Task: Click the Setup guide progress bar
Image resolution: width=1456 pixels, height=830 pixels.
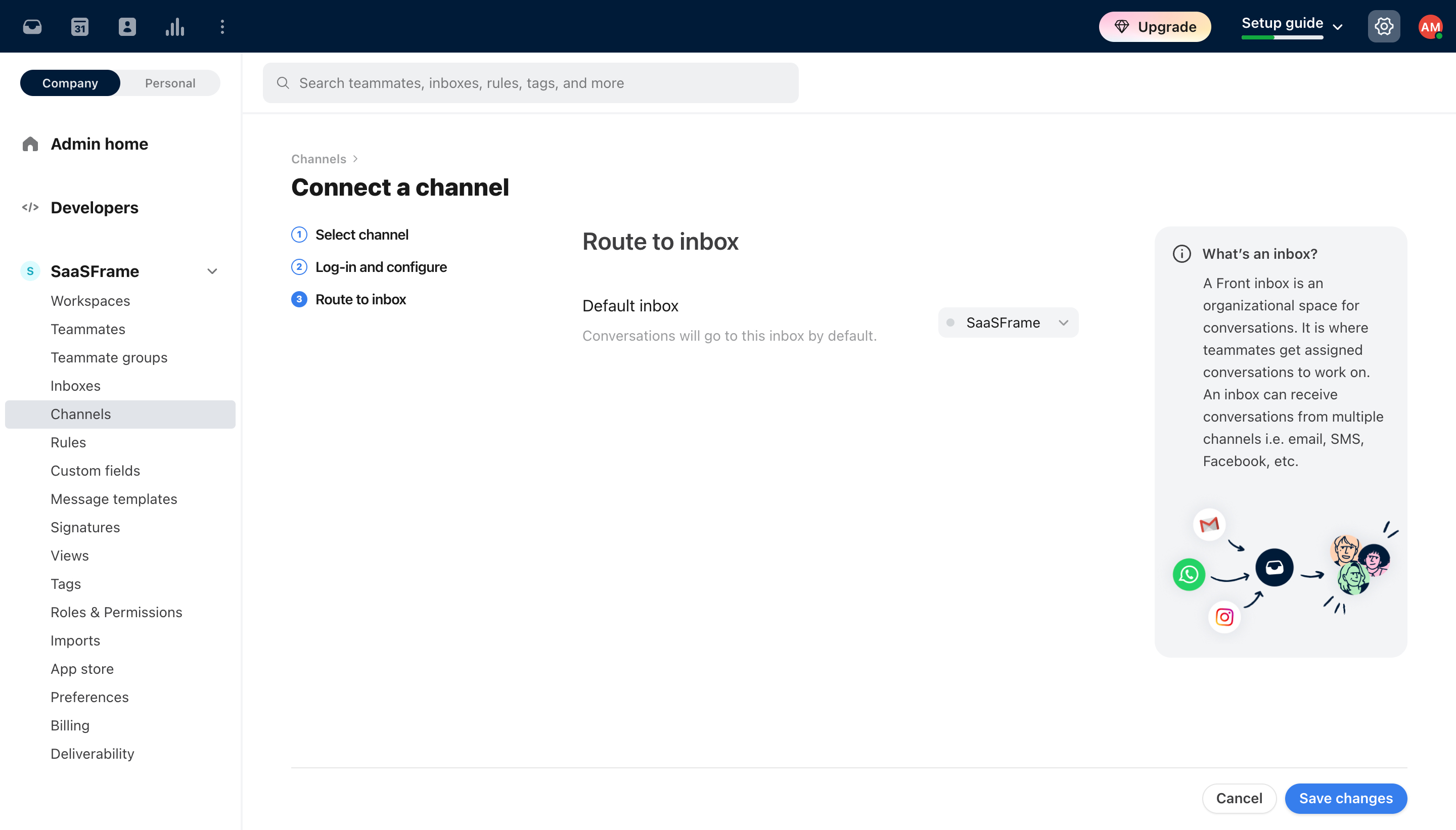Action: click(1282, 37)
